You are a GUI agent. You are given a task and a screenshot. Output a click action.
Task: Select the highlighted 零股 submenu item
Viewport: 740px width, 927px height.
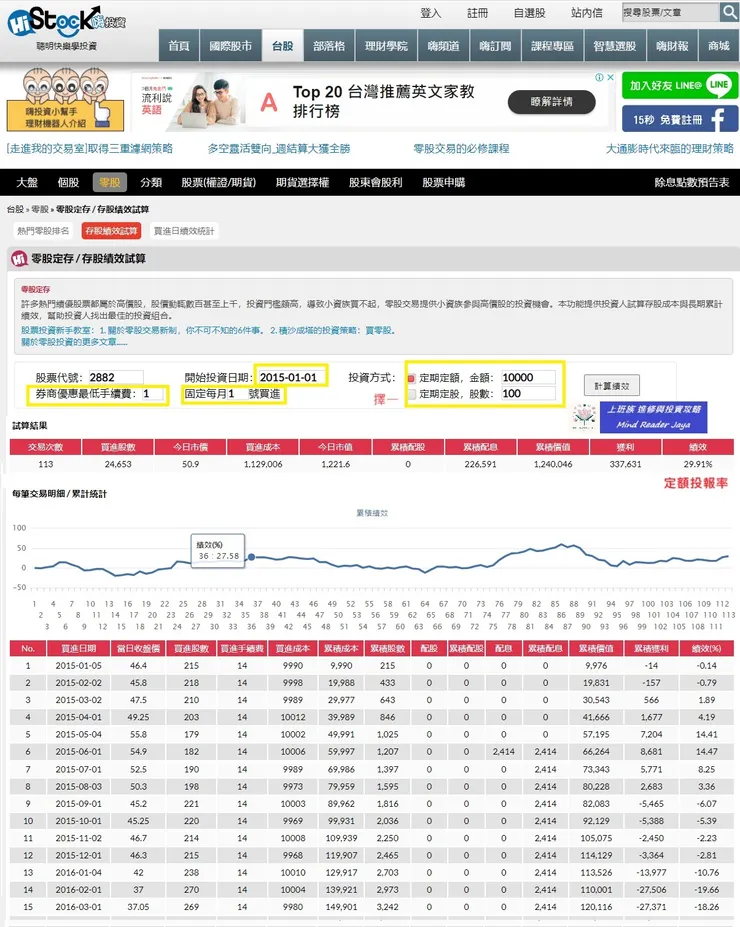pos(109,182)
